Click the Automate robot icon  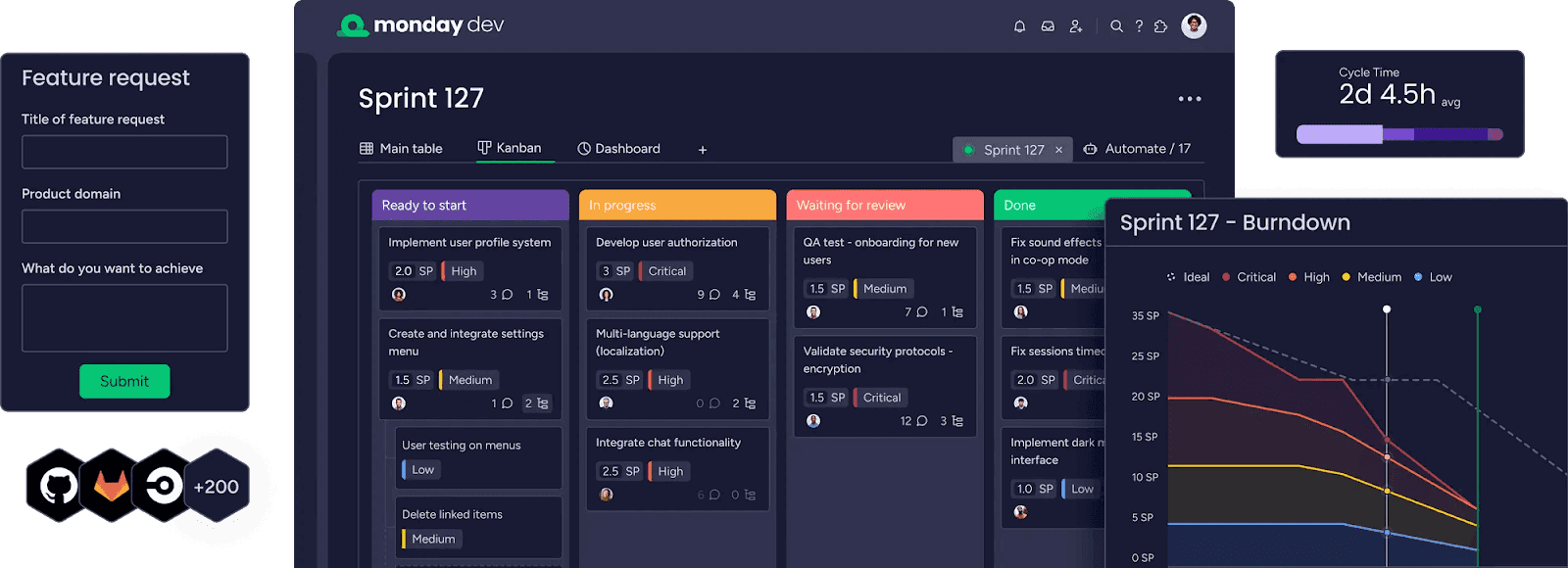coord(1090,149)
